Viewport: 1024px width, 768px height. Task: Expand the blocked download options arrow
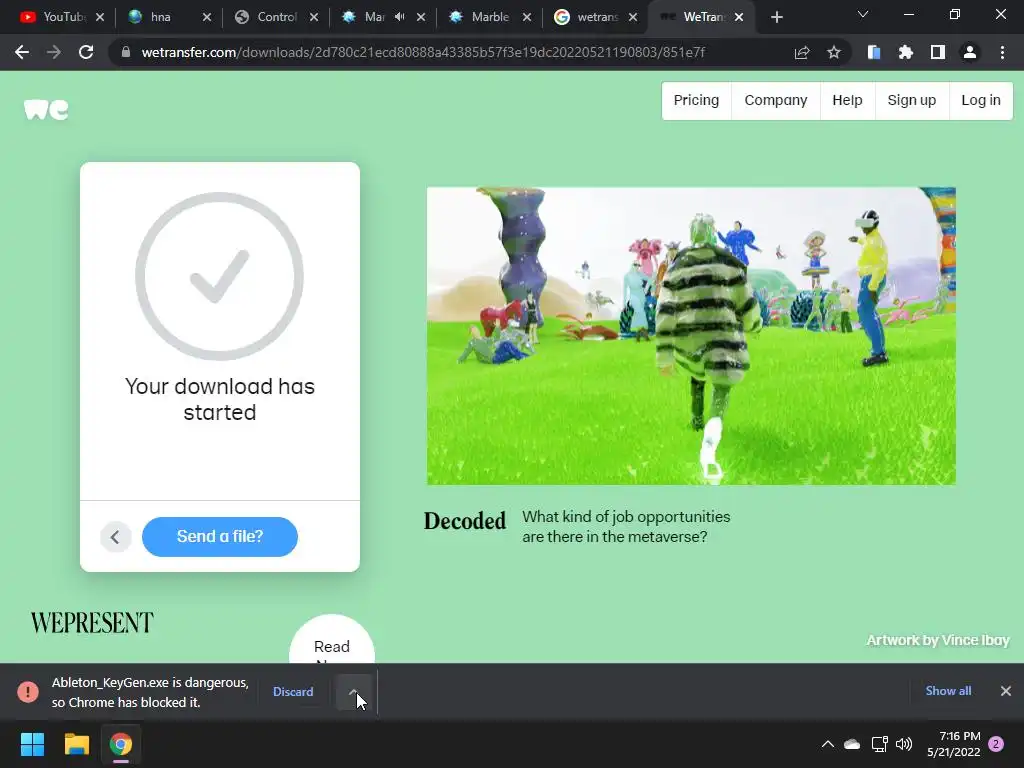click(x=353, y=692)
